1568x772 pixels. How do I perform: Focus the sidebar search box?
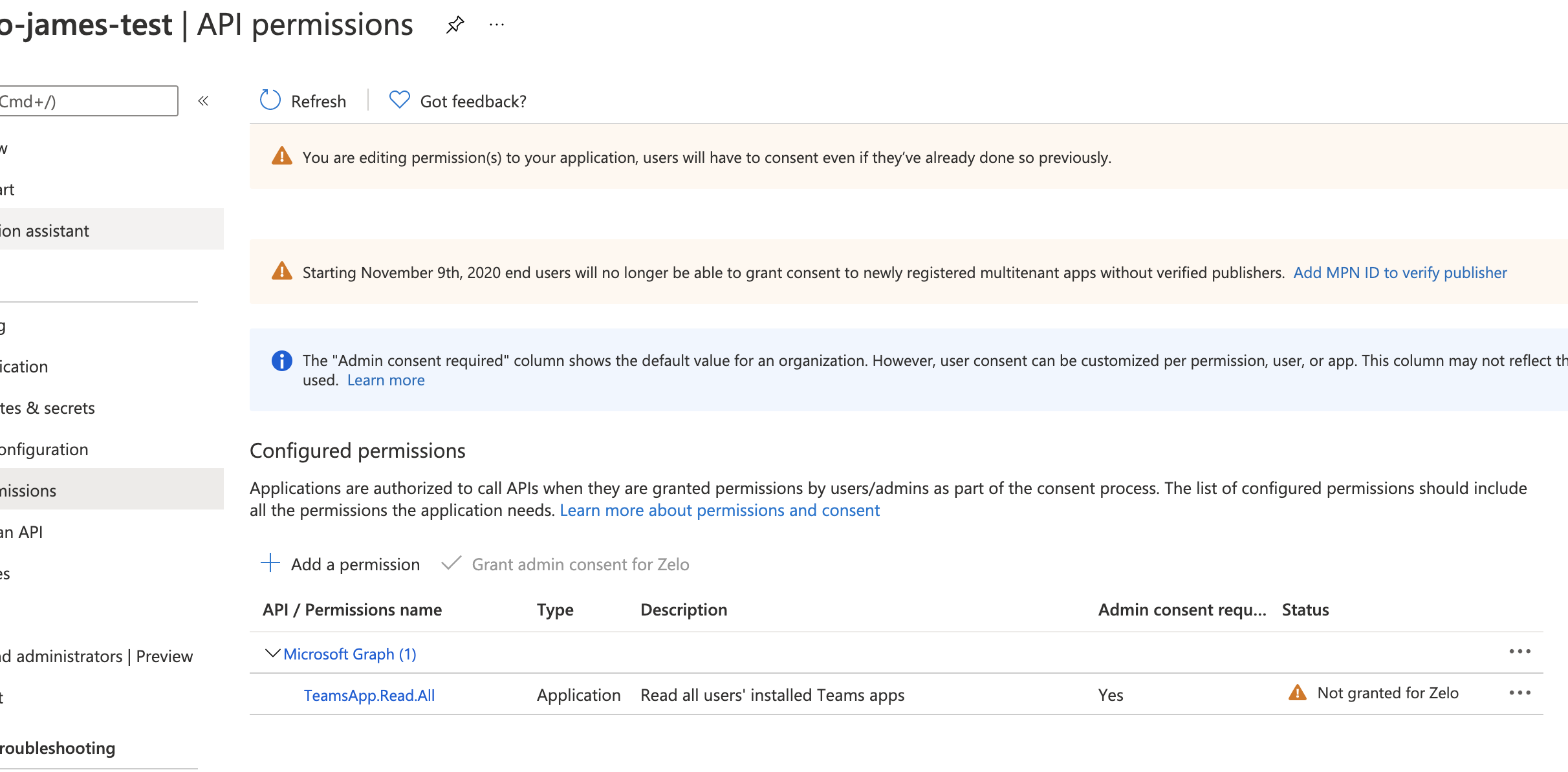pos(89,100)
